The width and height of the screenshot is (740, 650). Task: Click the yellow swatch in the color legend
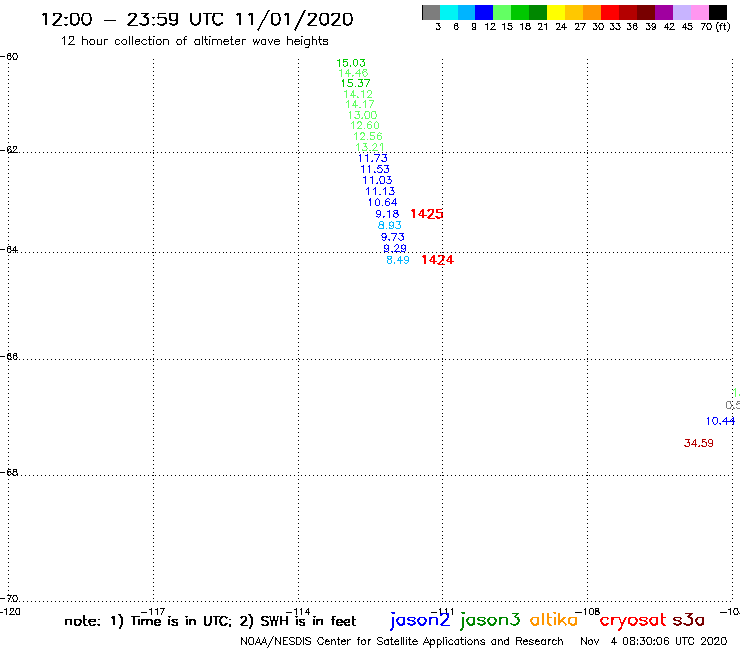556,12
